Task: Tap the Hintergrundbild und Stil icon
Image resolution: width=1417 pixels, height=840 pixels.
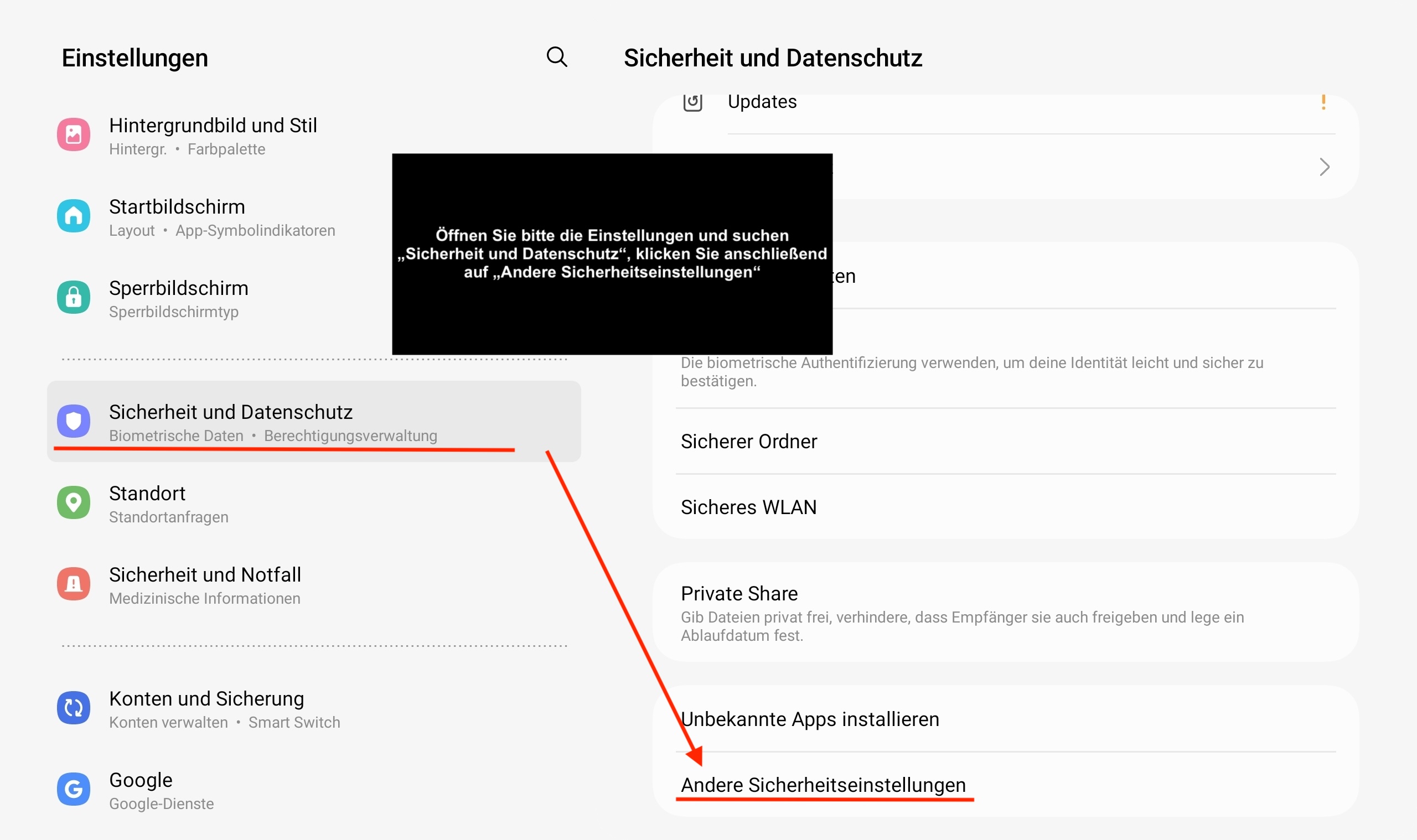Action: (74, 134)
